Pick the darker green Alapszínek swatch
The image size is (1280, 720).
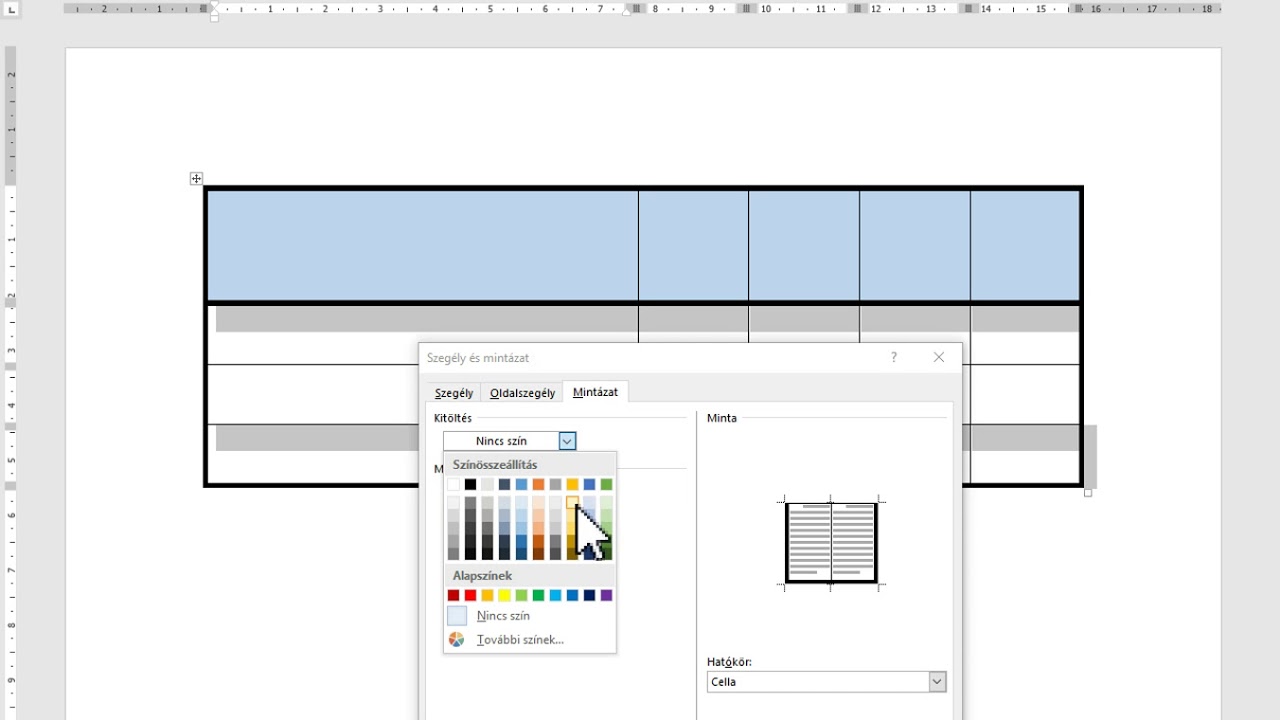(539, 595)
